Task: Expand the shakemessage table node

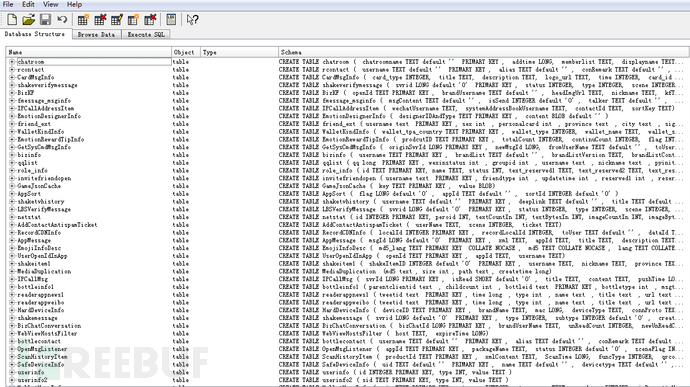Action: [12, 318]
